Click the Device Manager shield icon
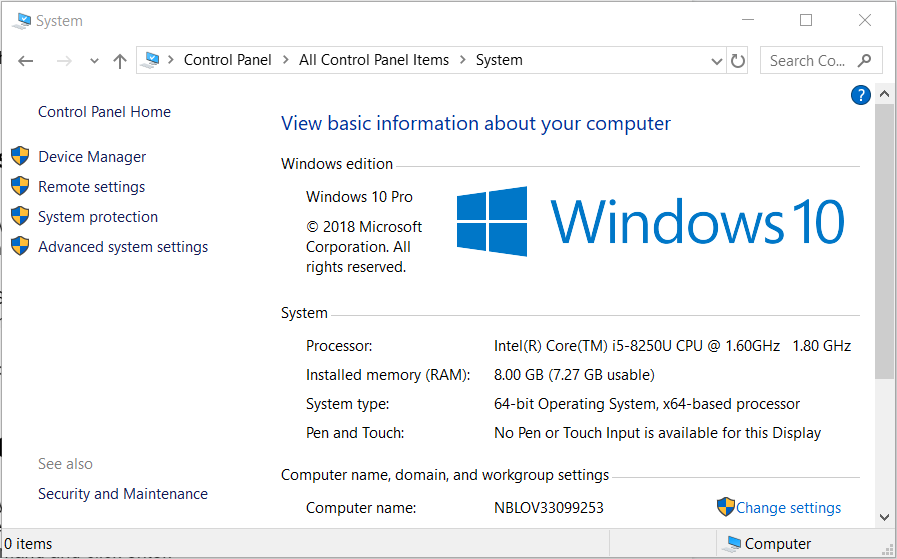Viewport: 897px width, 559px height. point(20,156)
